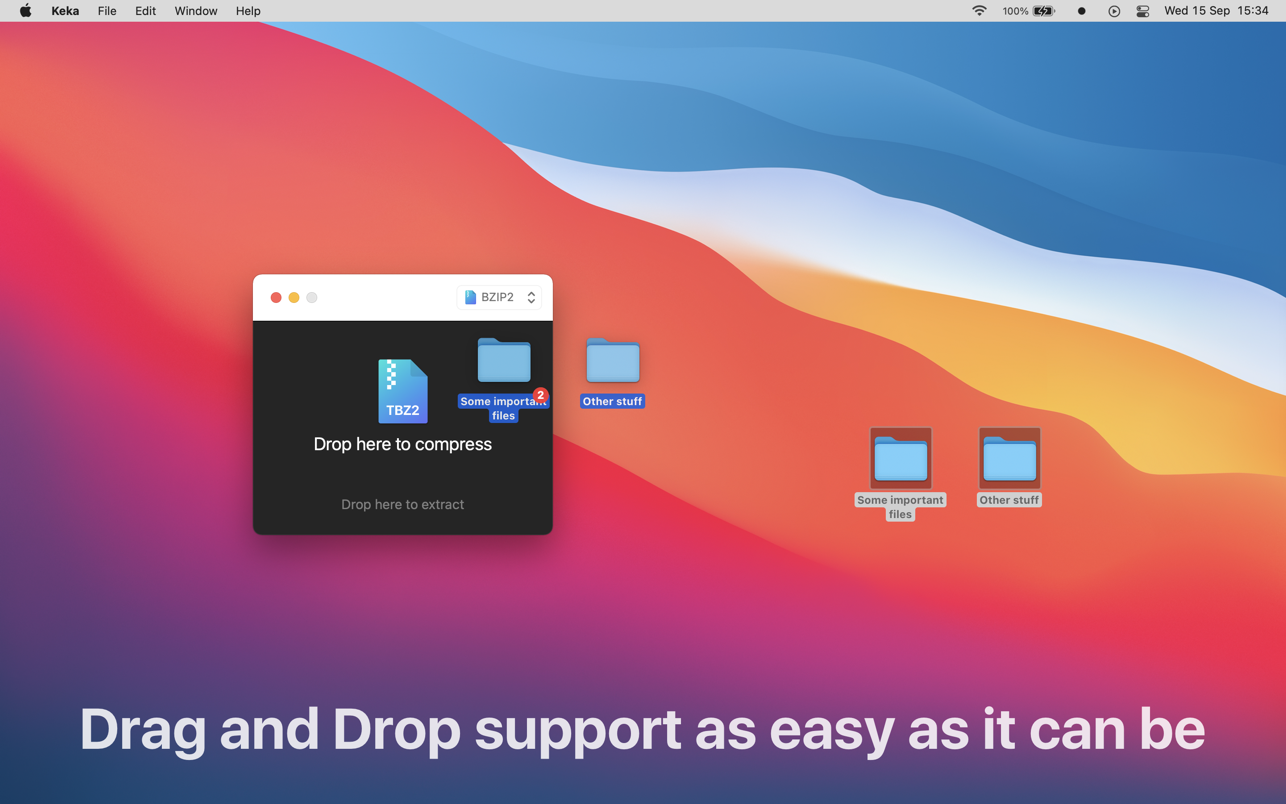Click the 'Drop here to extract' area
The image size is (1286, 804).
[x=402, y=504]
